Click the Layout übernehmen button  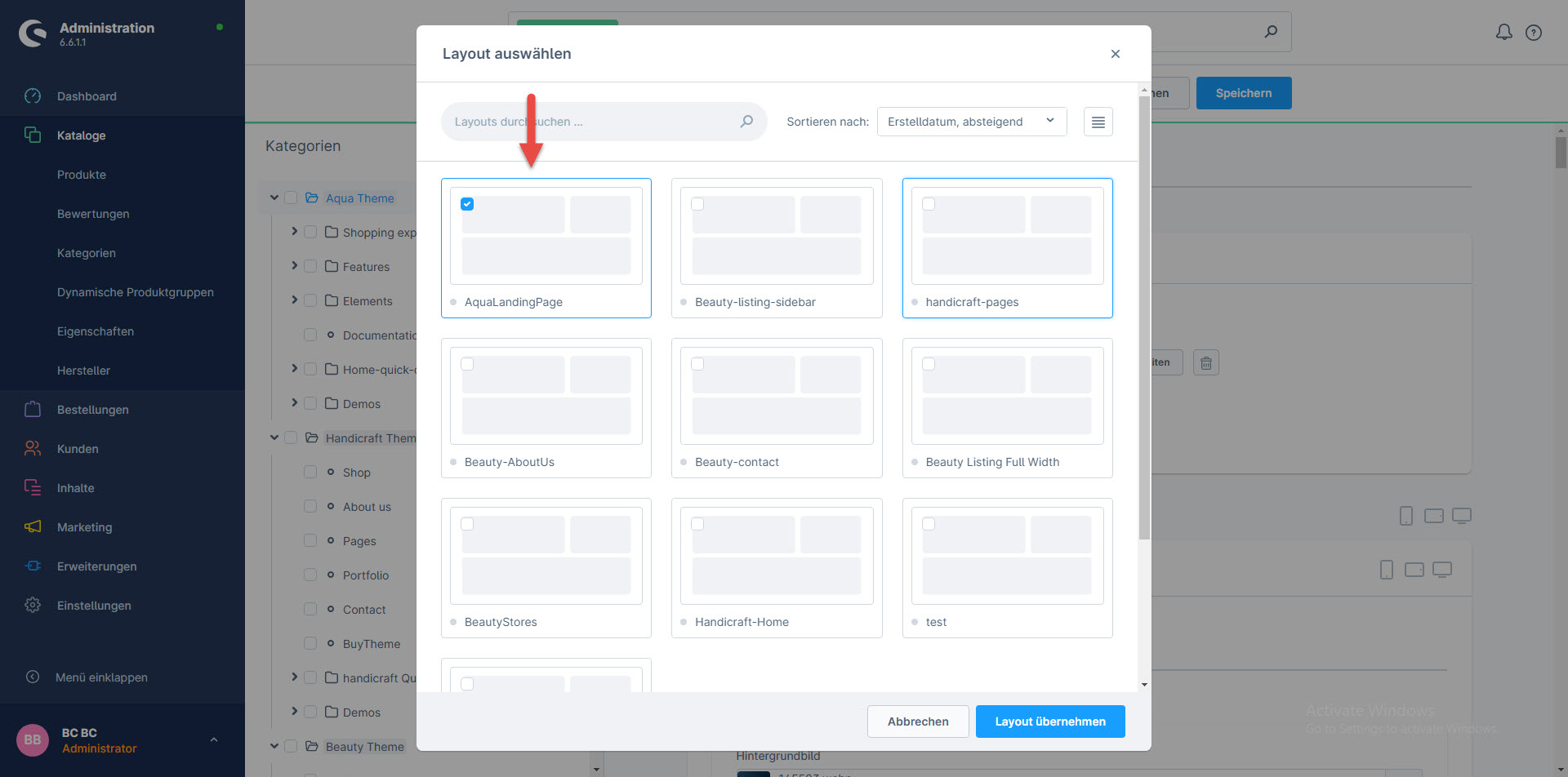click(1049, 721)
